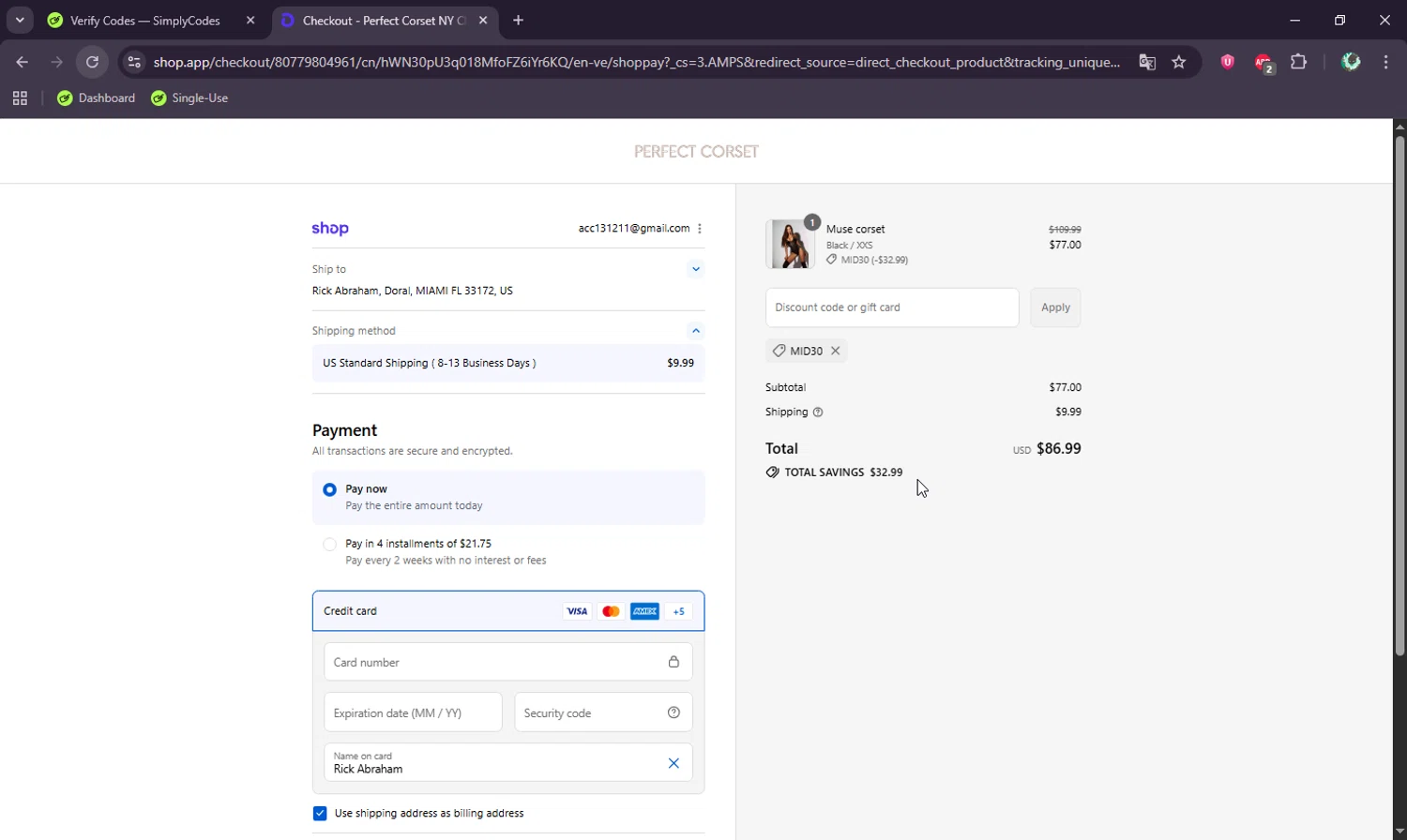Expand the Ship to address section
1407x840 pixels.
[696, 269]
